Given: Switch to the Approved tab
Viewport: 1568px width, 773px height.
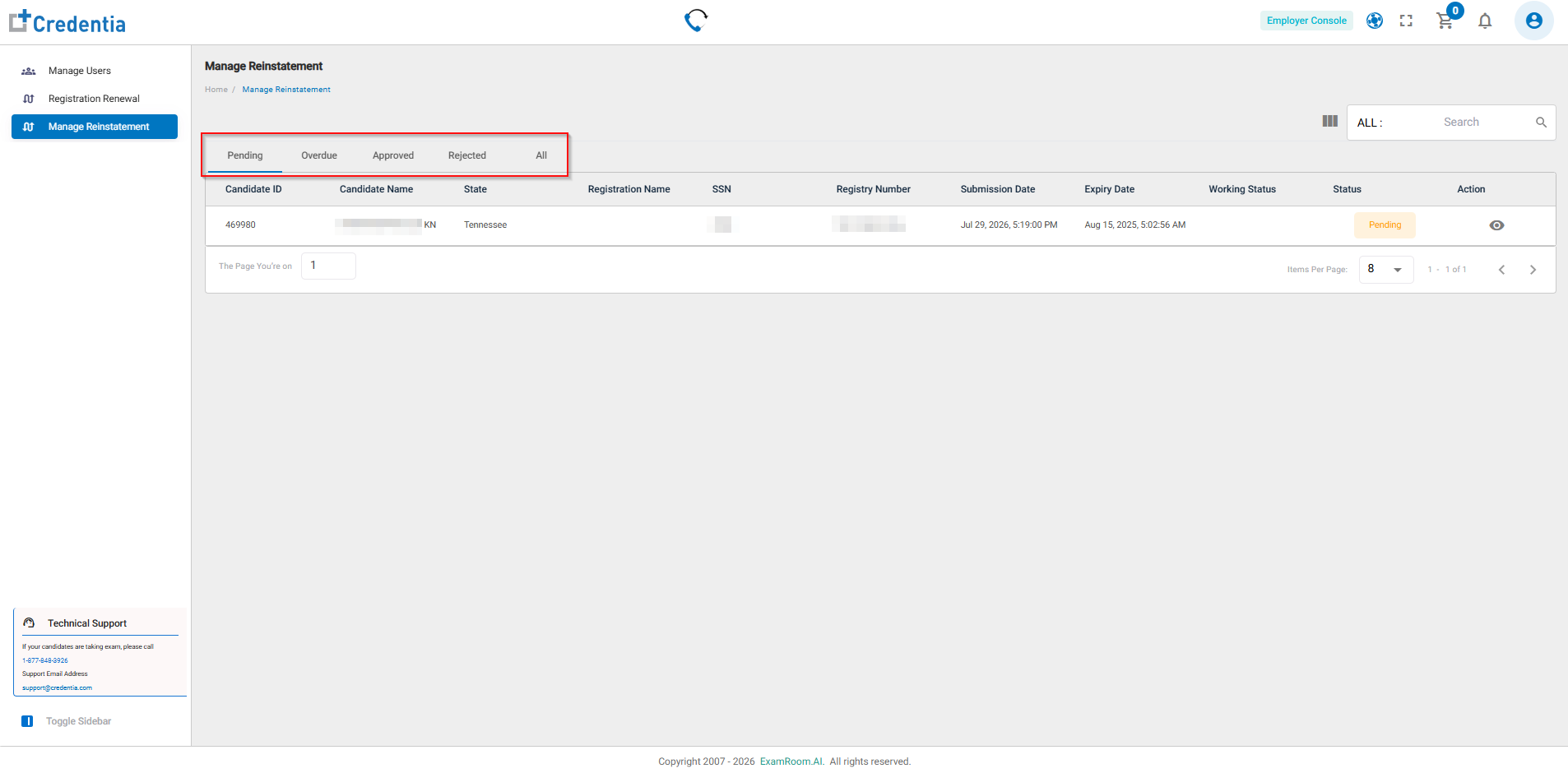Looking at the screenshot, I should tap(393, 155).
